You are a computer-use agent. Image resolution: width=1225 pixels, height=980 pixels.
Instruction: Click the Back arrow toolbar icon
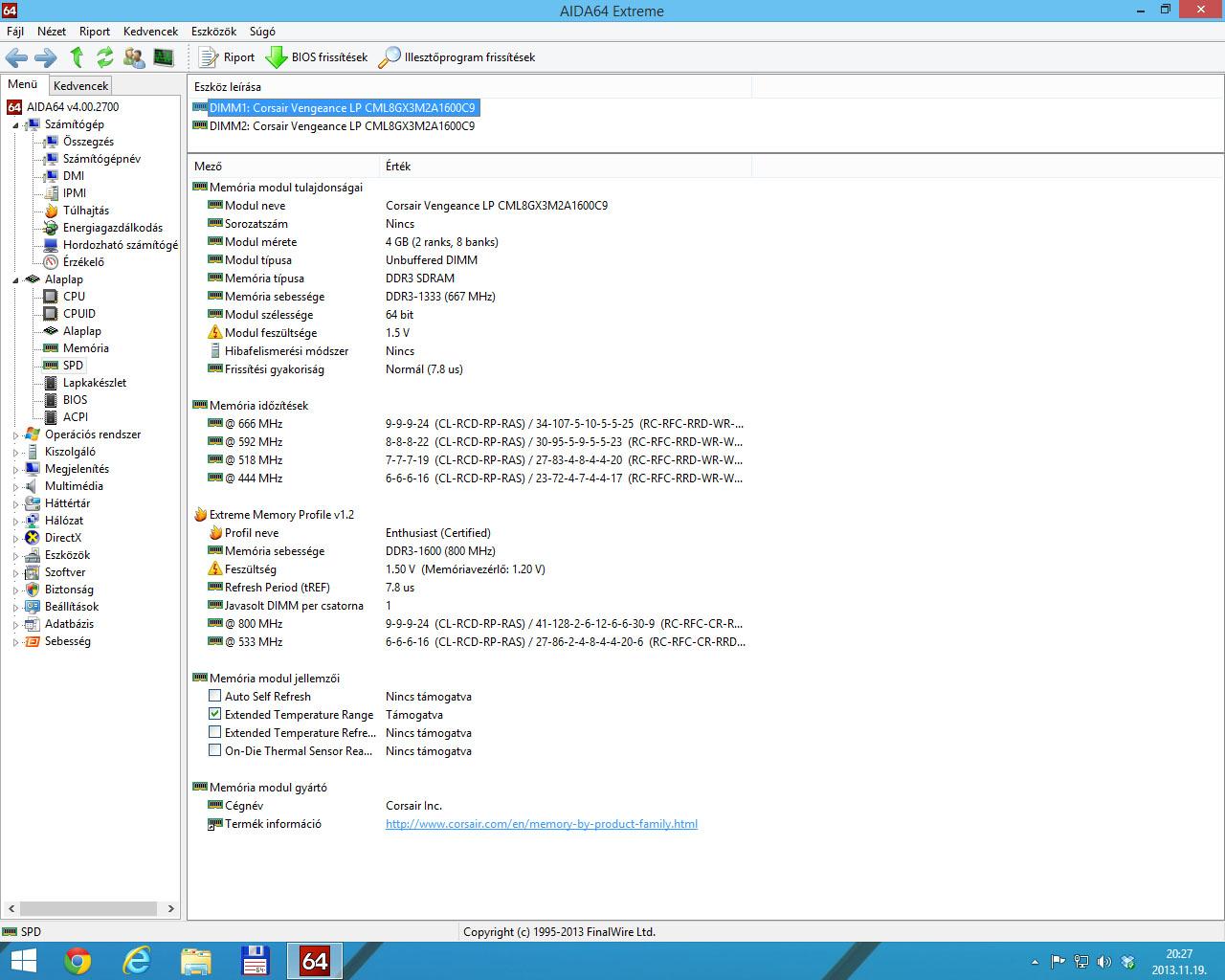pyautogui.click(x=16, y=57)
